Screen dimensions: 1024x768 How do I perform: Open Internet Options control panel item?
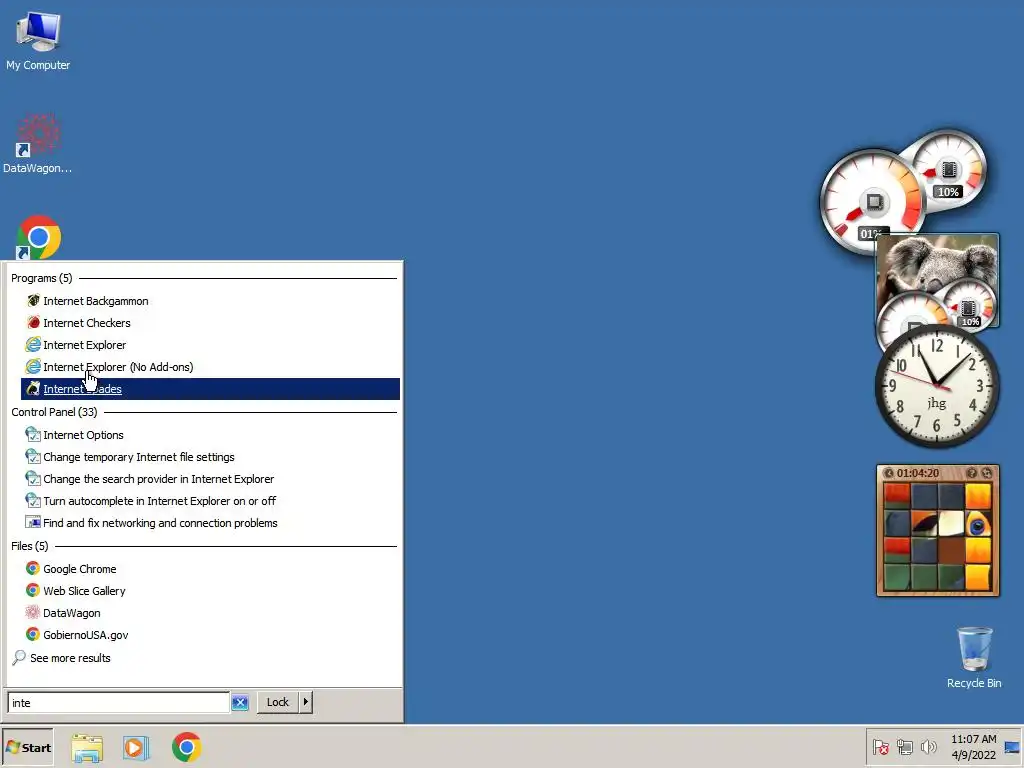[x=210, y=435]
